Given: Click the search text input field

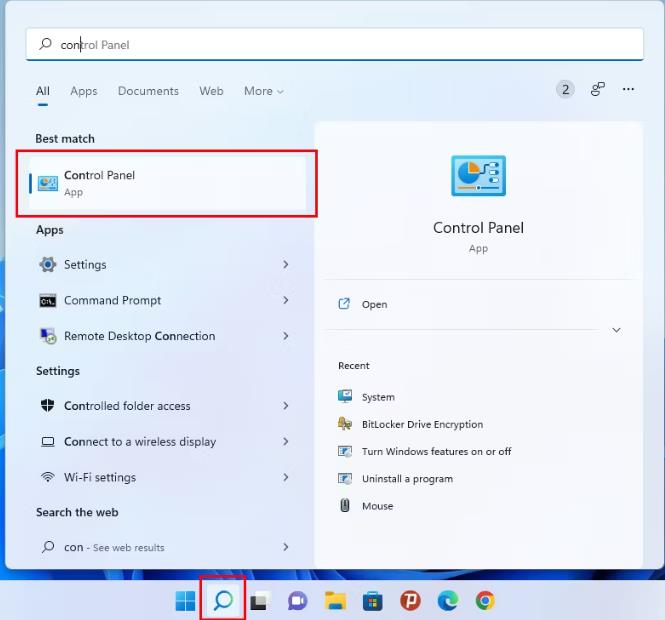Looking at the screenshot, I should tap(335, 44).
